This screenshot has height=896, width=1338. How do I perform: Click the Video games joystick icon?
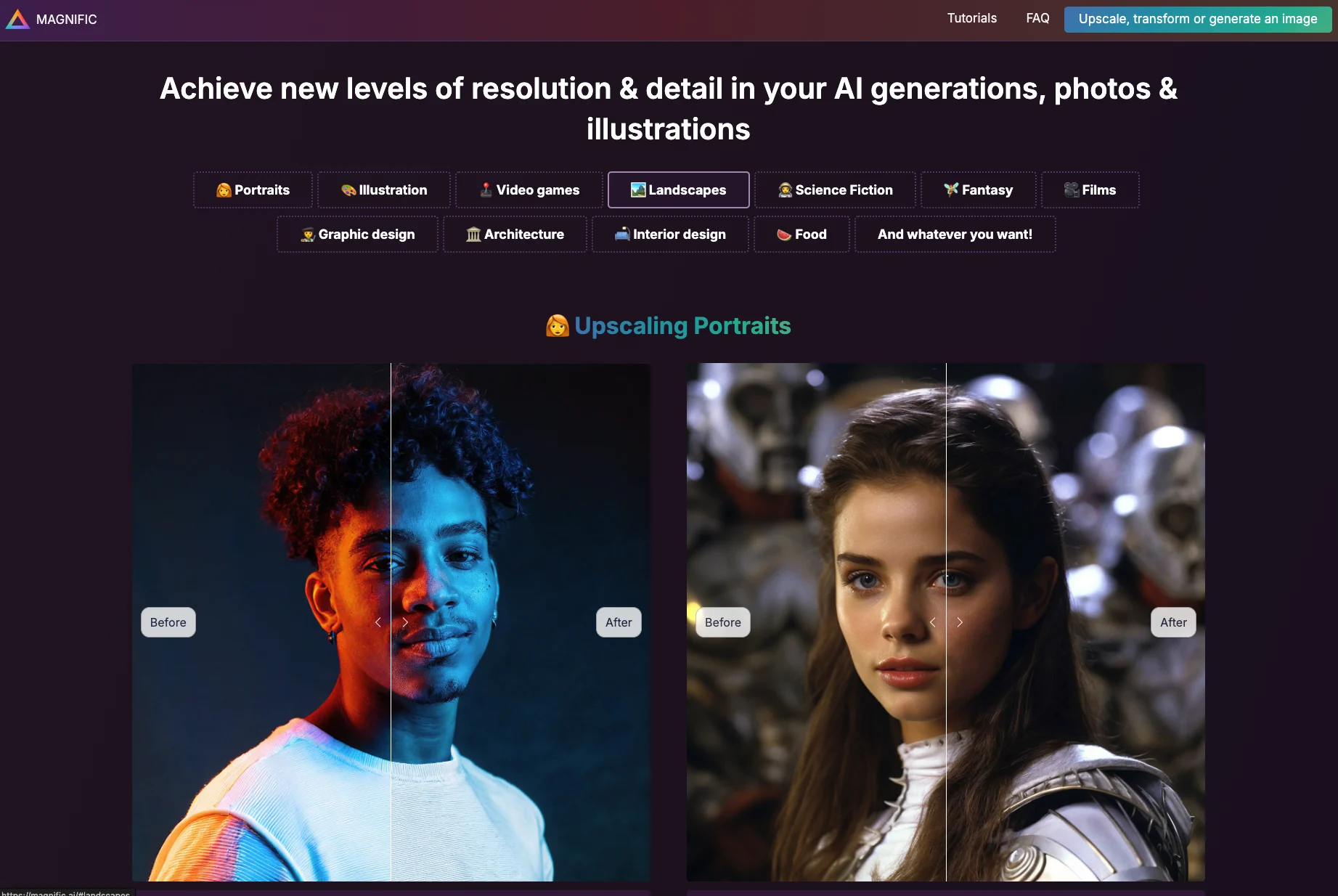486,190
